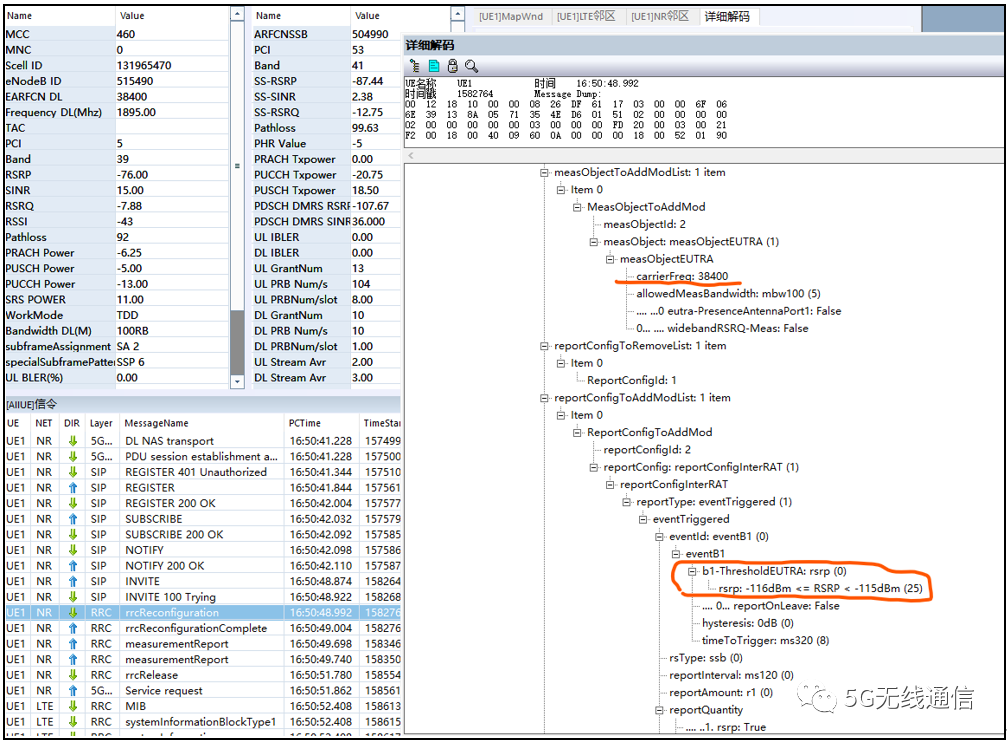Screen dimensions: 1007x742
Task: Click the [AllUE]信令 panel title
Action: pos(31,404)
